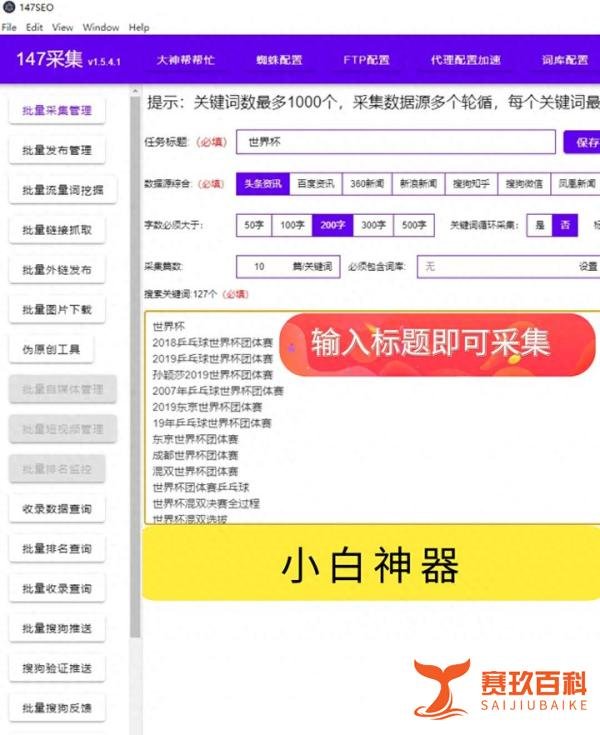Toggle the 百度资讯 data source
600x735 pixels.
[x=316, y=184]
